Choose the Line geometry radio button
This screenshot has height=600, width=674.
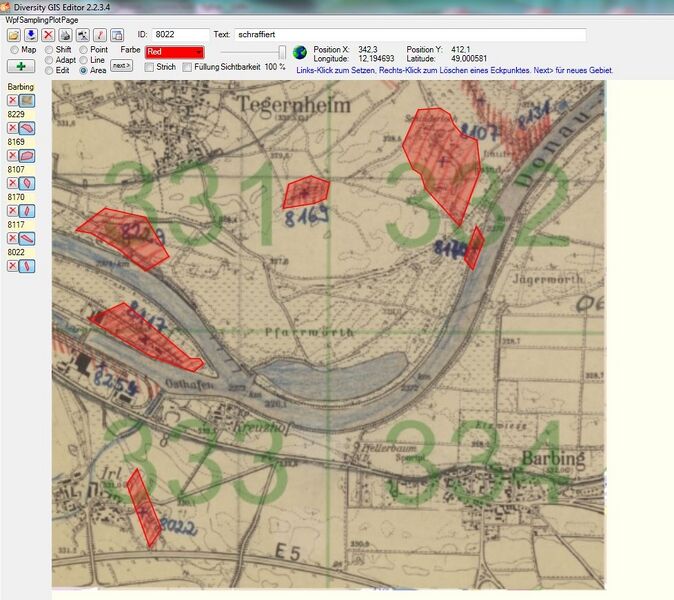click(83, 60)
